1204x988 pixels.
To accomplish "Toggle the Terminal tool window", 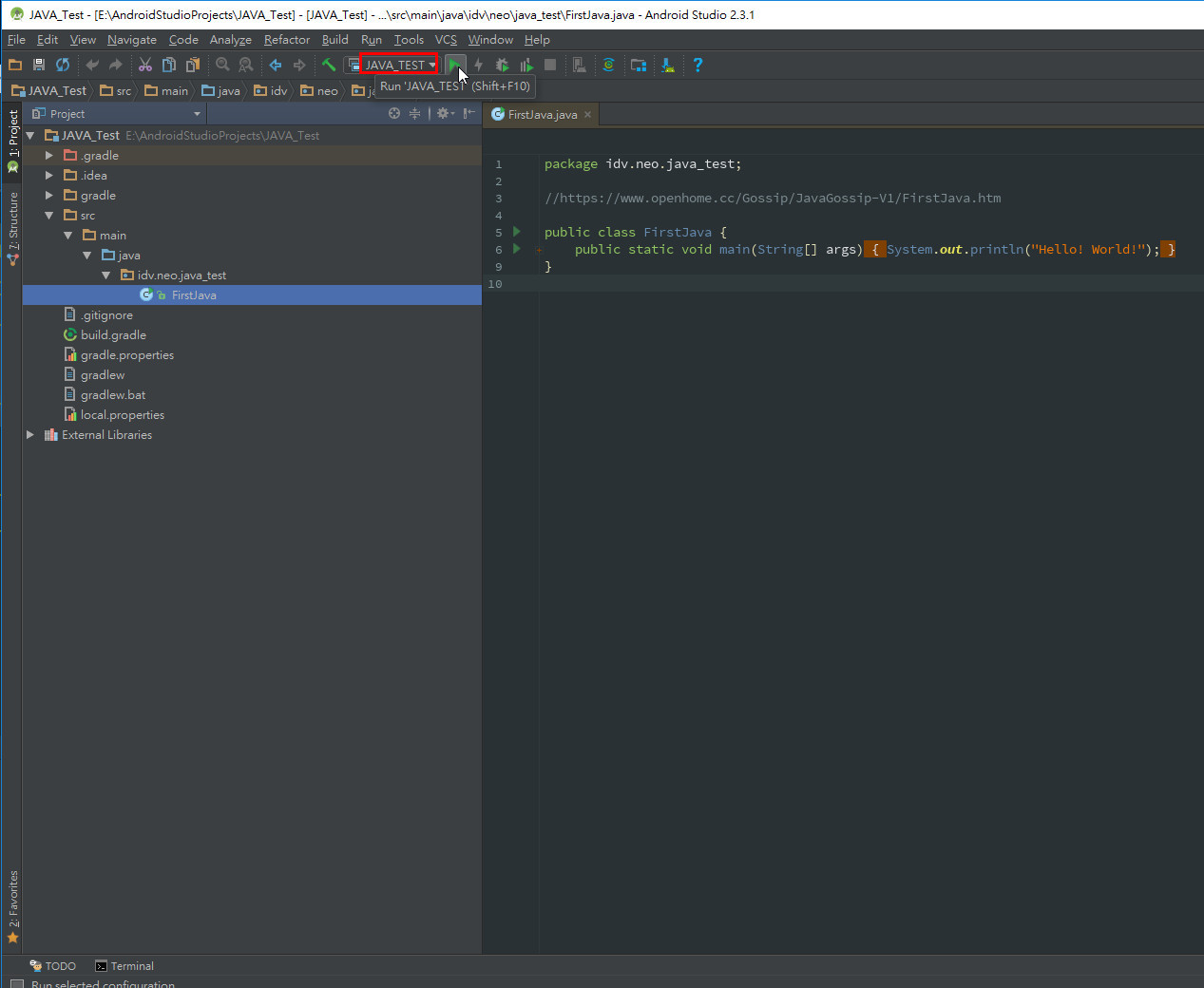I will coord(124,966).
